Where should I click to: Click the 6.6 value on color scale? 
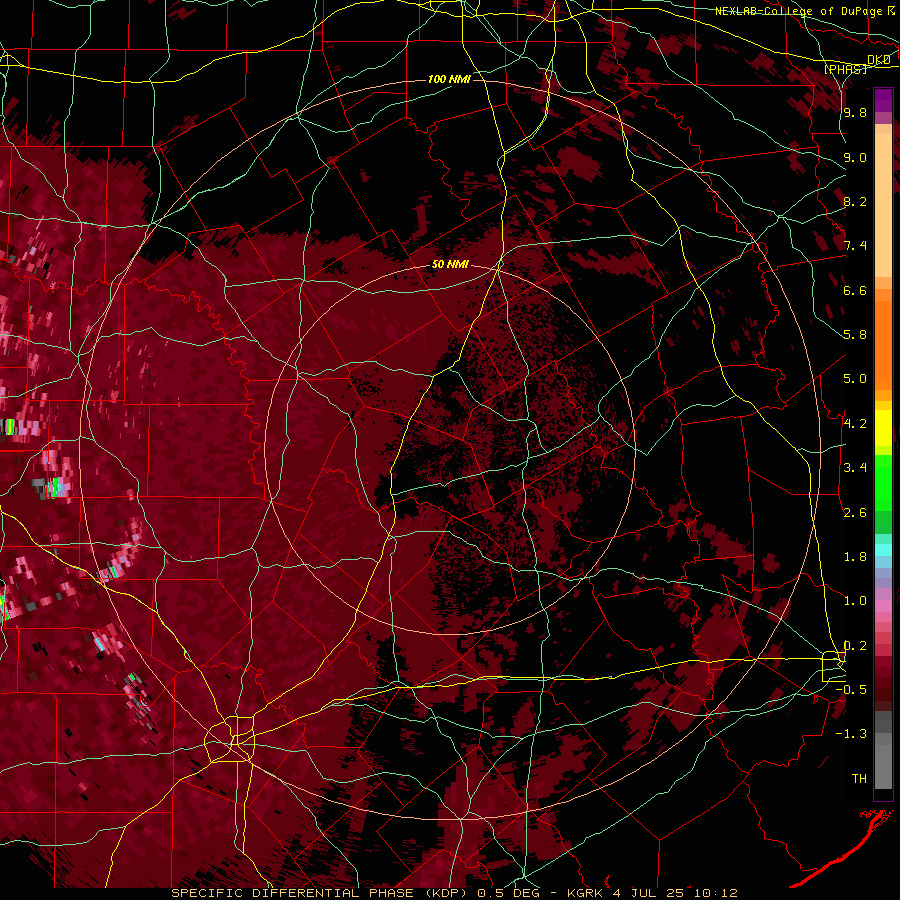click(855, 290)
